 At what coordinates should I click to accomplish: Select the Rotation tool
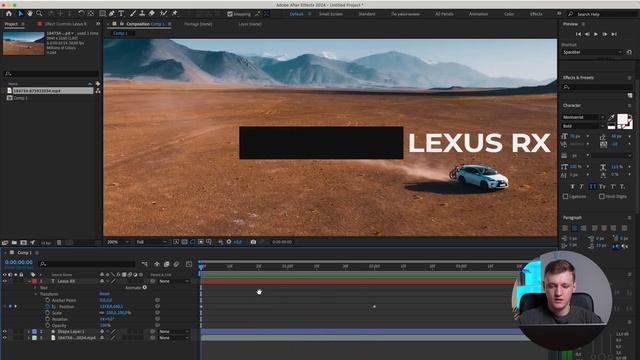click(81, 13)
